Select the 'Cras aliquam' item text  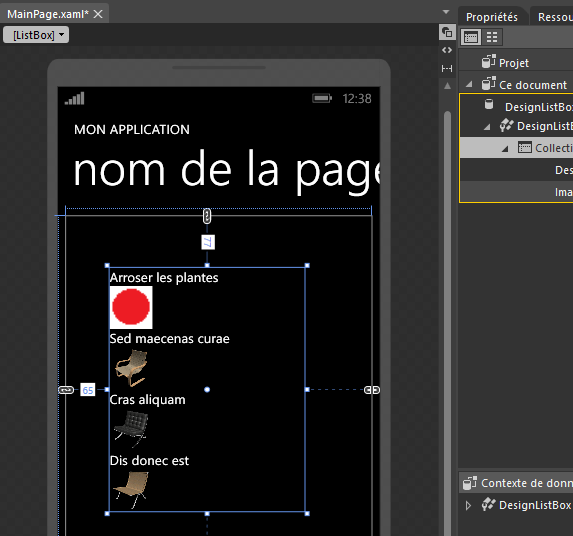[148, 400]
